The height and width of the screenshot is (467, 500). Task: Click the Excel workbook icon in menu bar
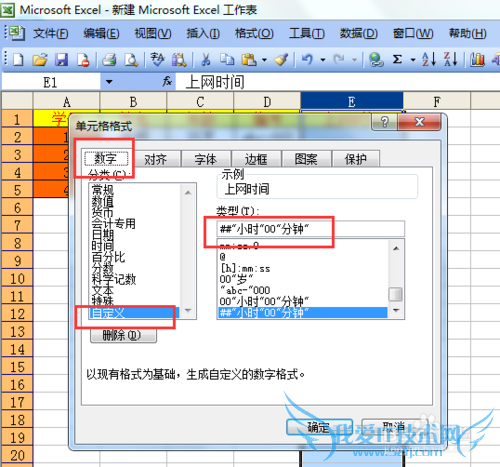coord(16,33)
